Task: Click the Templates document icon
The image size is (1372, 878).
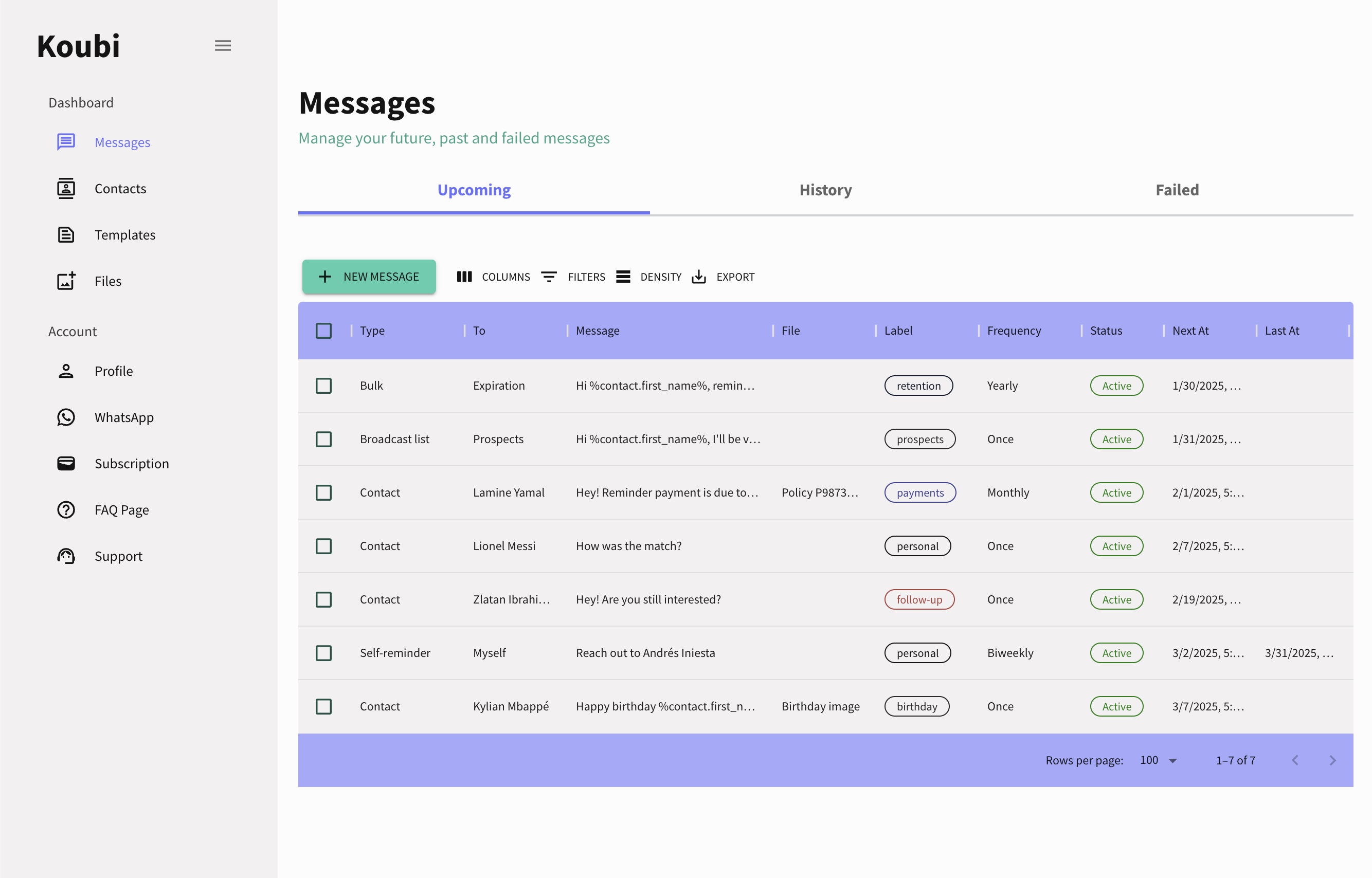Action: [66, 235]
